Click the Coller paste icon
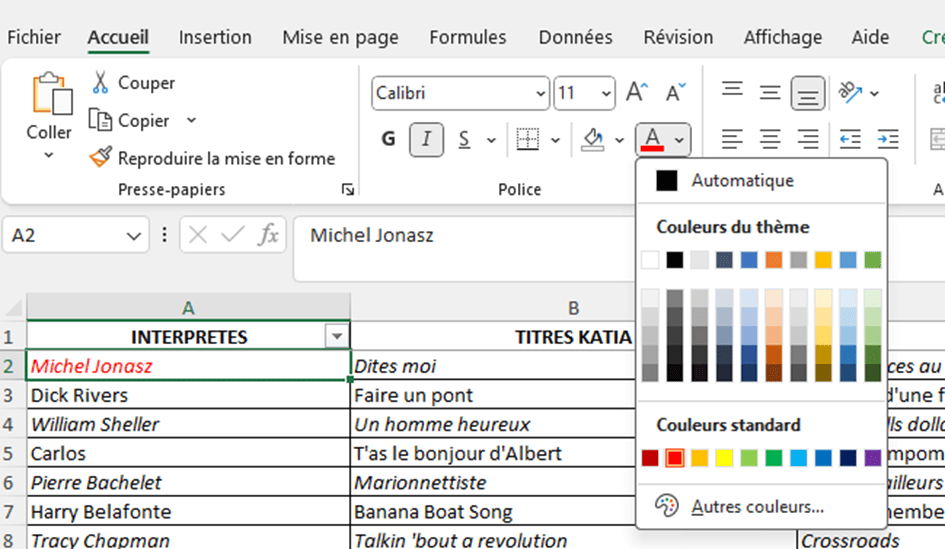Image resolution: width=945 pixels, height=549 pixels. [x=49, y=94]
